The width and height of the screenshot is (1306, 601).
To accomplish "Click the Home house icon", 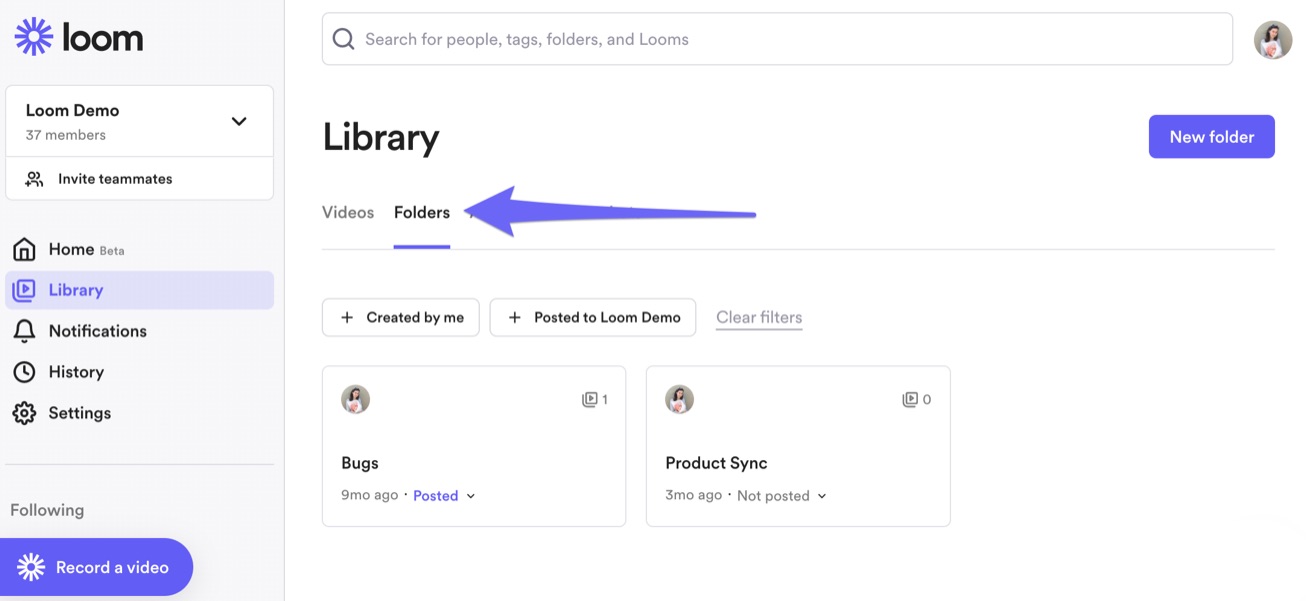I will point(24,249).
